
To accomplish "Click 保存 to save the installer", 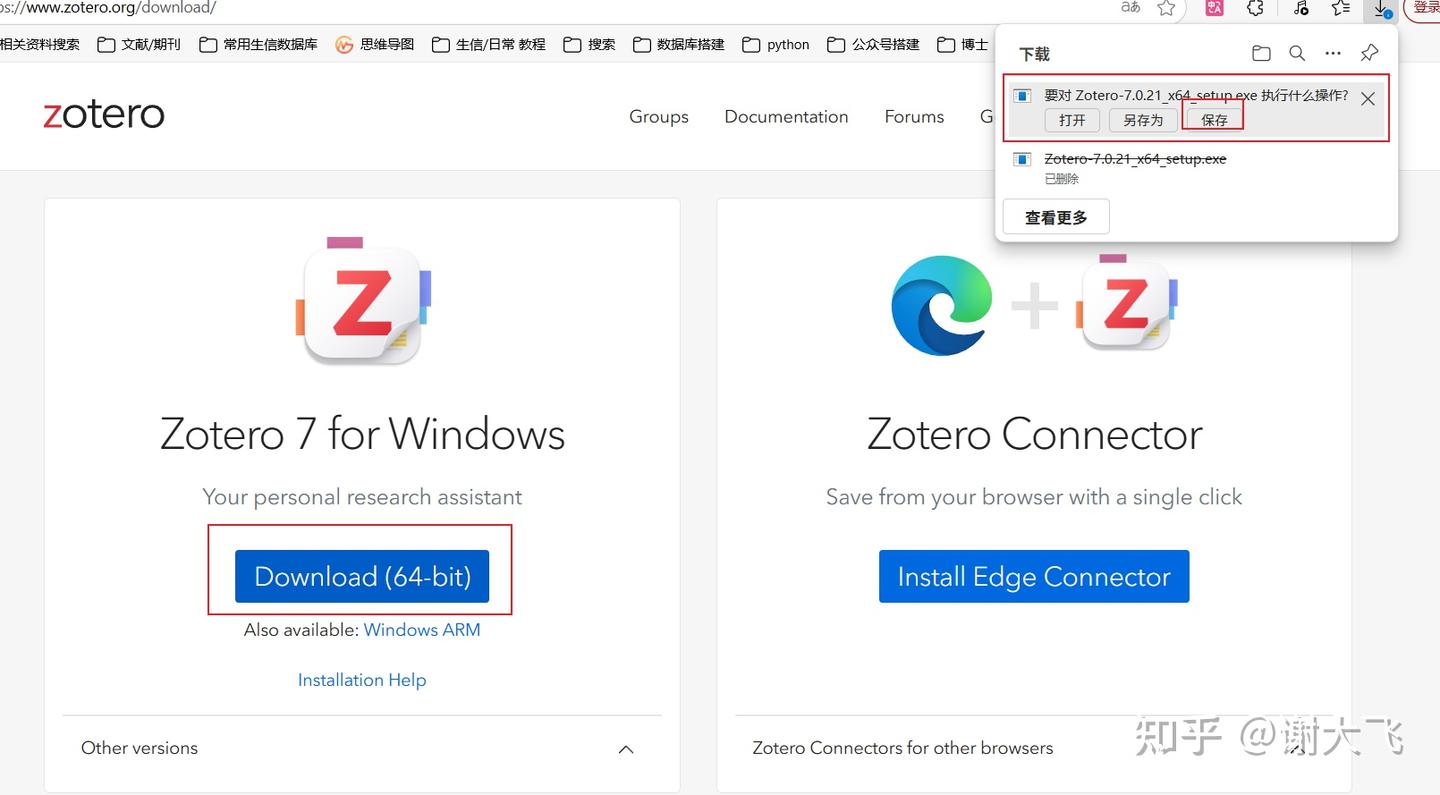I will click(x=1212, y=119).
